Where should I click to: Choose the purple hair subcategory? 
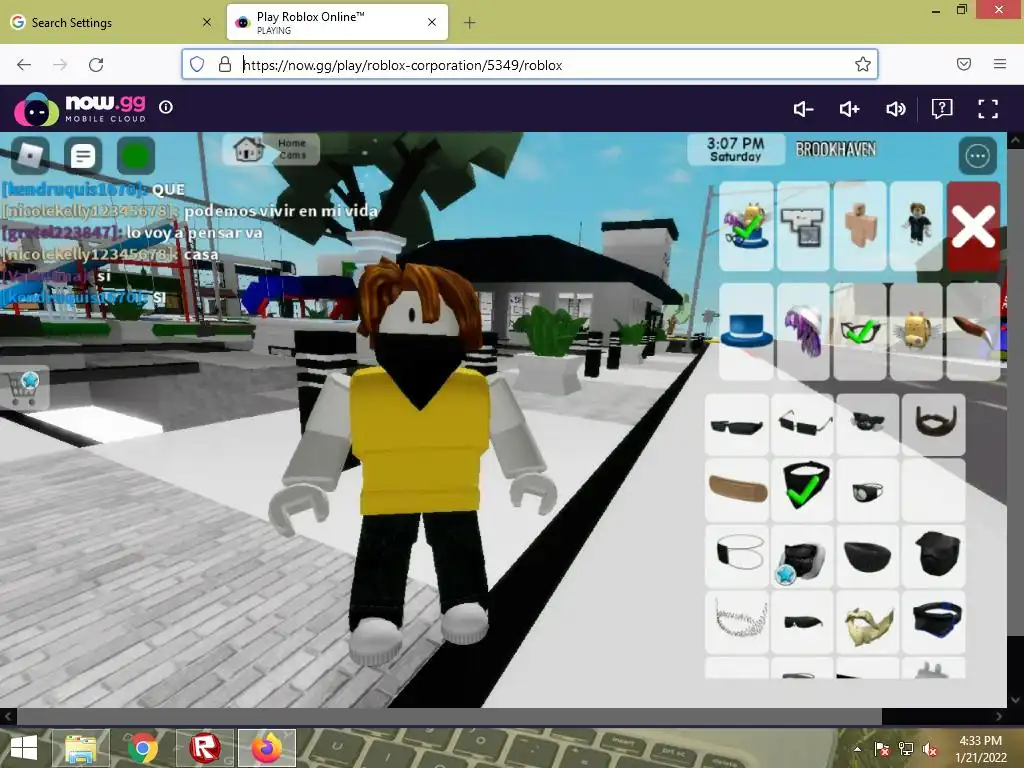(803, 332)
